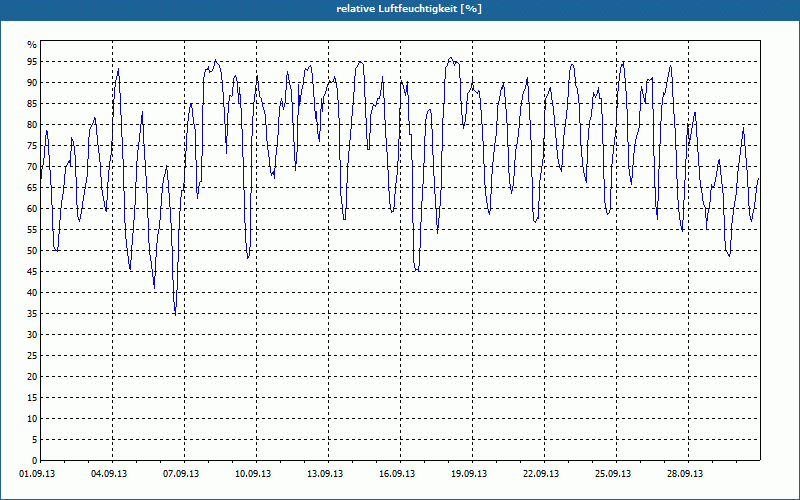
Task: Click the chart title 'relative Luftfeuchtigkeit [%]'
Action: tap(409, 9)
